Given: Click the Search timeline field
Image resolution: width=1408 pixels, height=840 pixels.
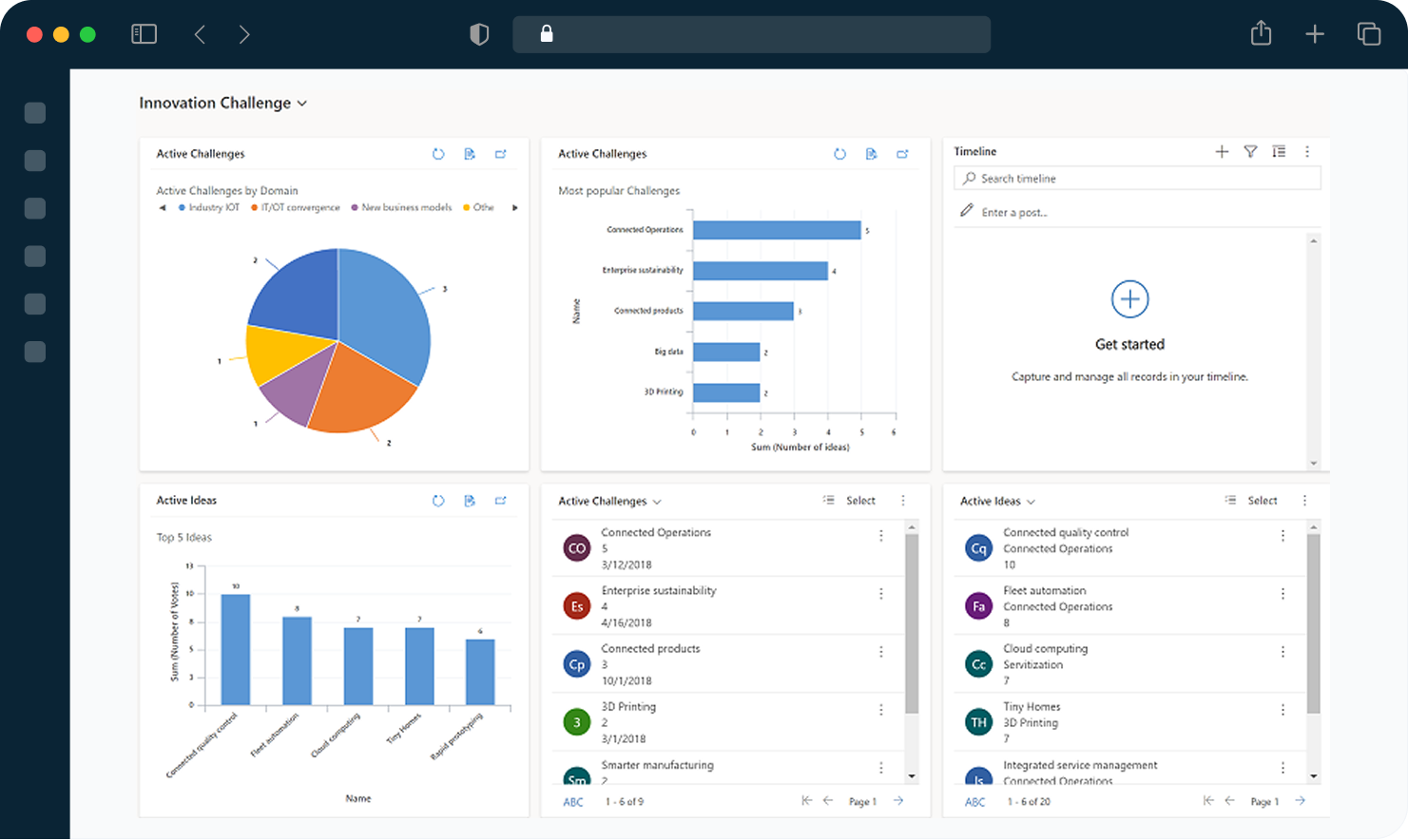Looking at the screenshot, I should (x=1137, y=179).
